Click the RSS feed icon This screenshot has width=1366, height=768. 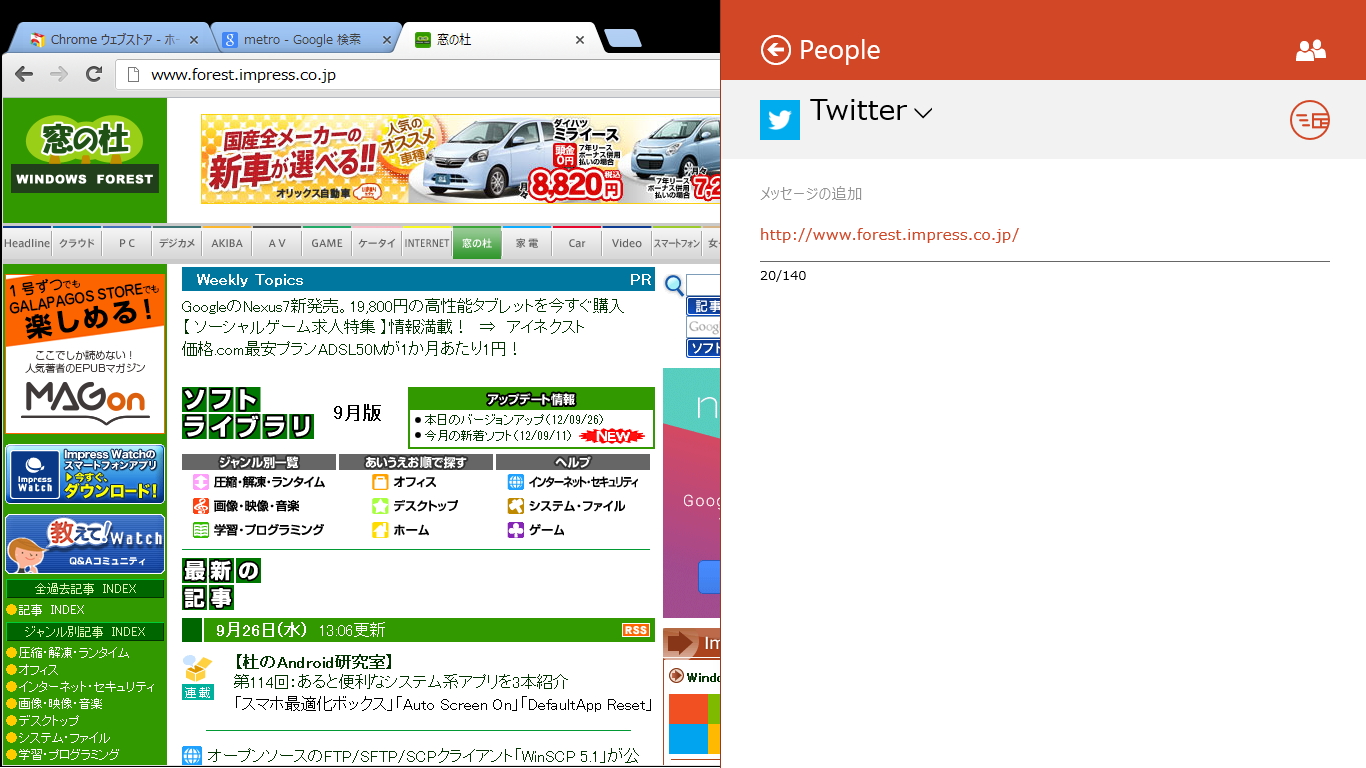635,630
